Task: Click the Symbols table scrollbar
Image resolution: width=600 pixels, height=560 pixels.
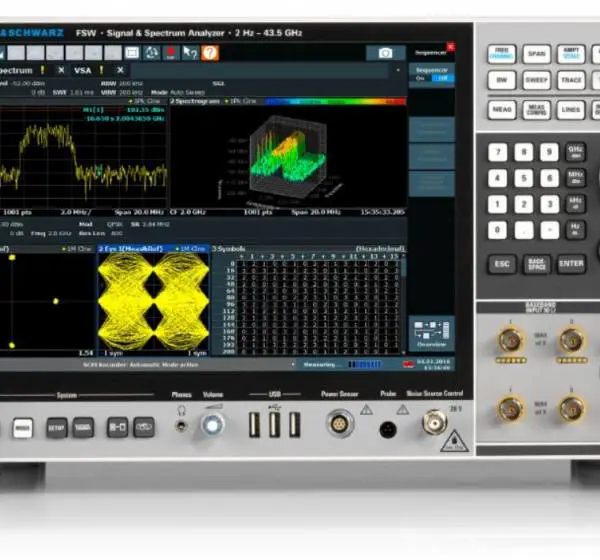Action: coord(403,304)
